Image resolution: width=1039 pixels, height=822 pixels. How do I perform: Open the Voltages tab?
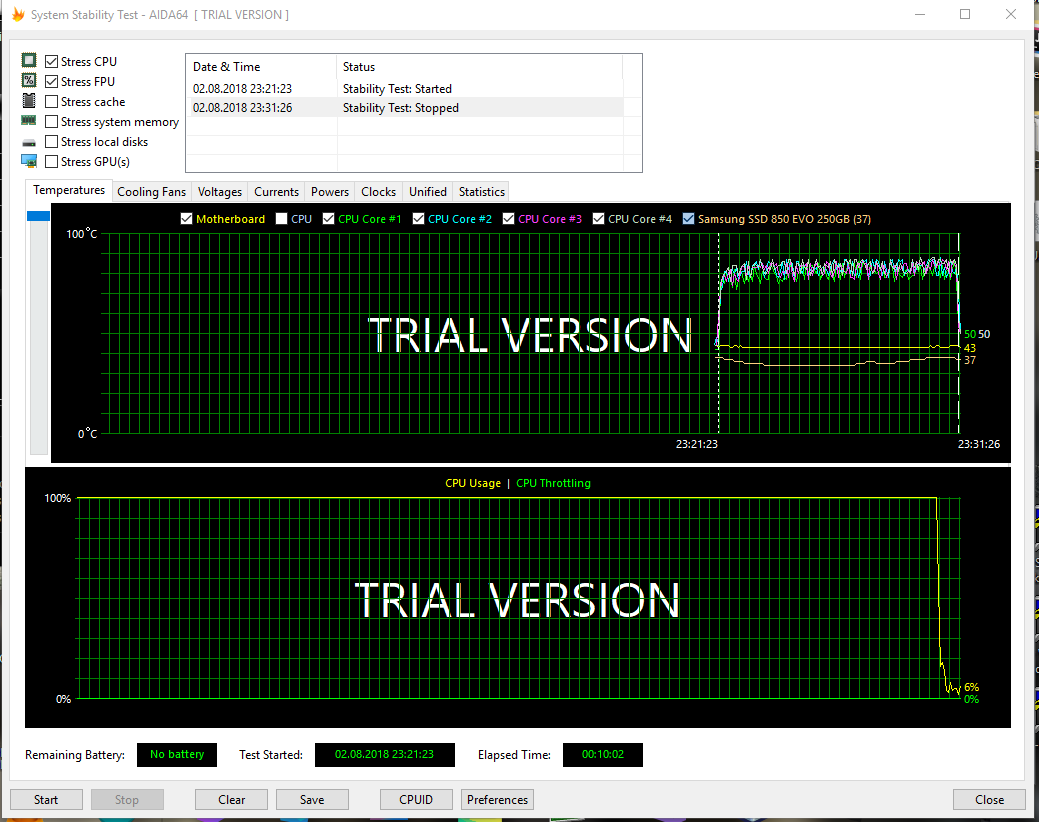pos(220,191)
